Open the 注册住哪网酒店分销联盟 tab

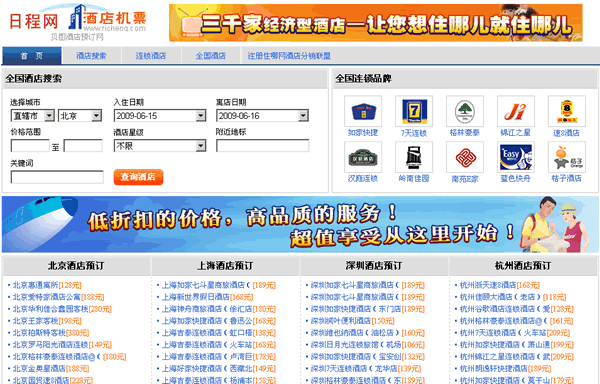[289, 56]
